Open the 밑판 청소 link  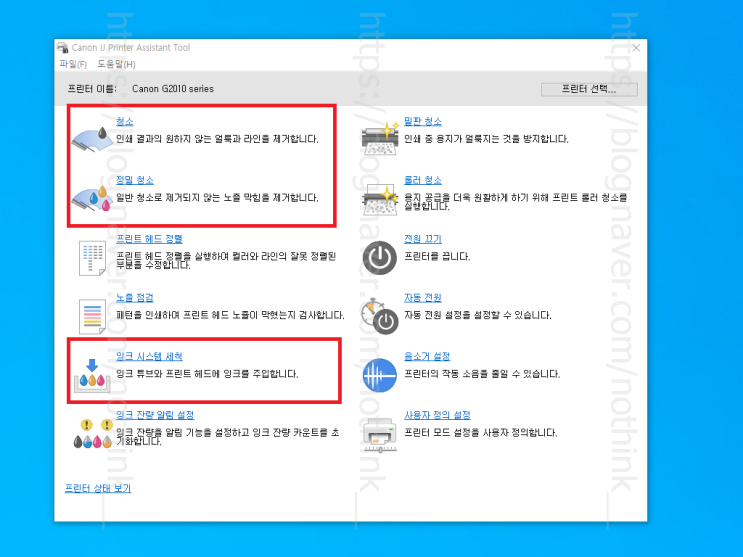pyautogui.click(x=423, y=121)
